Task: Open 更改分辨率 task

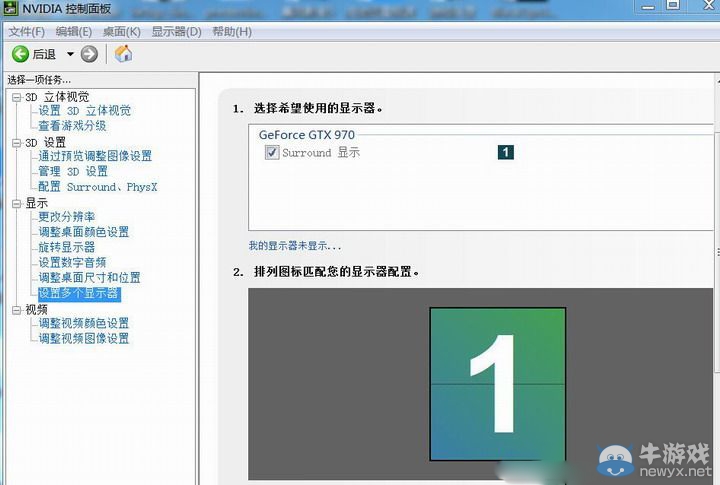Action: (x=67, y=217)
